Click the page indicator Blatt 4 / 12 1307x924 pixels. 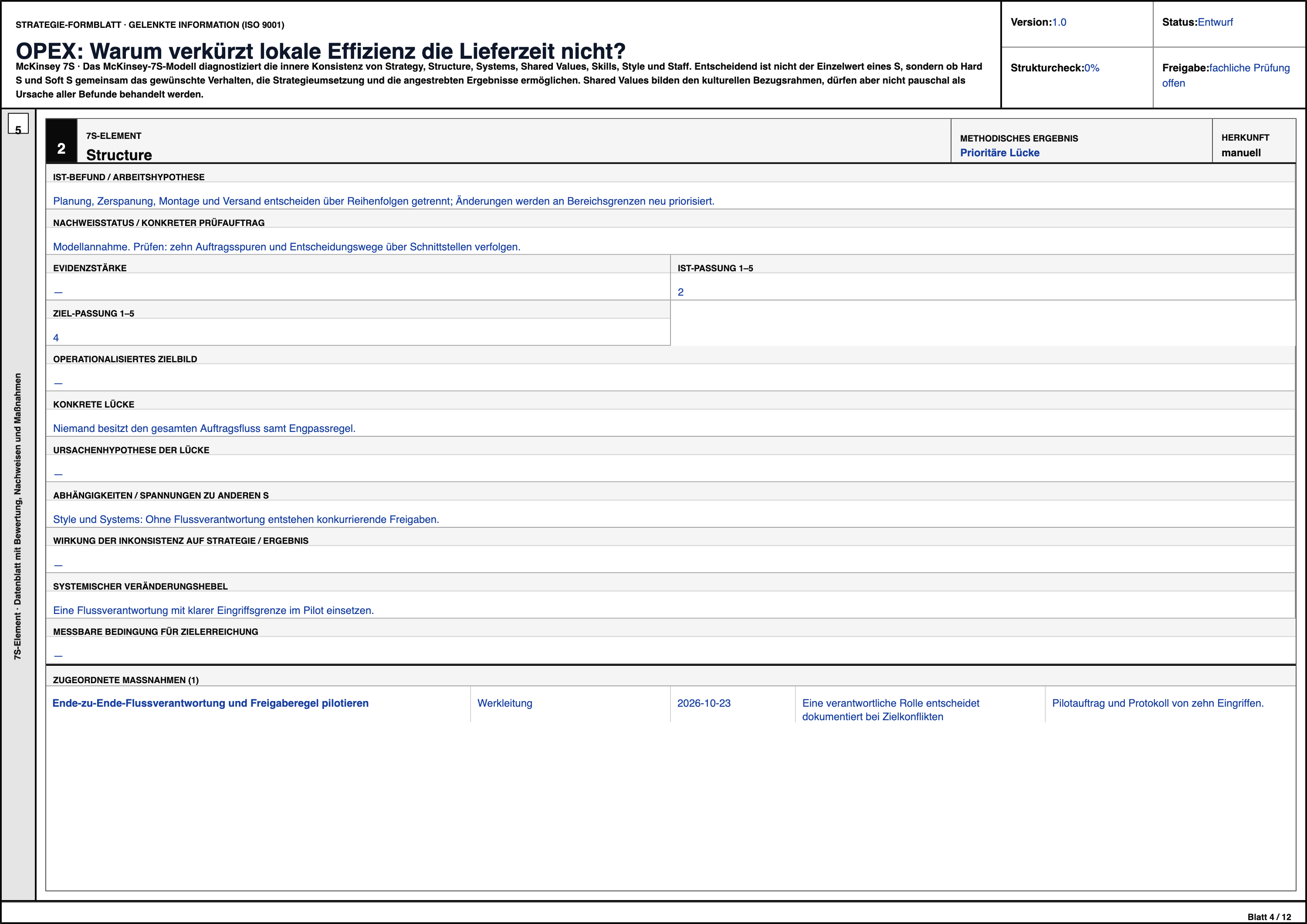[x=1270, y=917]
